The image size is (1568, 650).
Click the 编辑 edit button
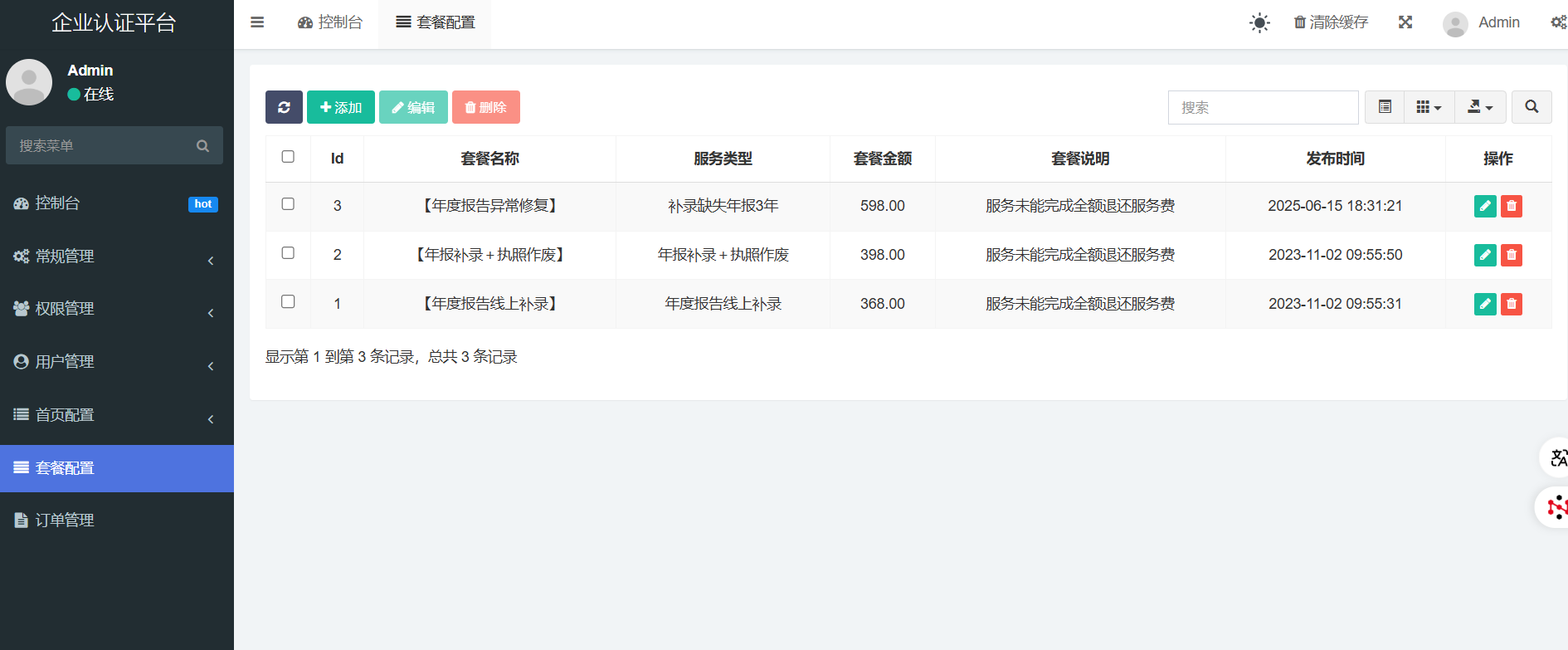pos(413,107)
